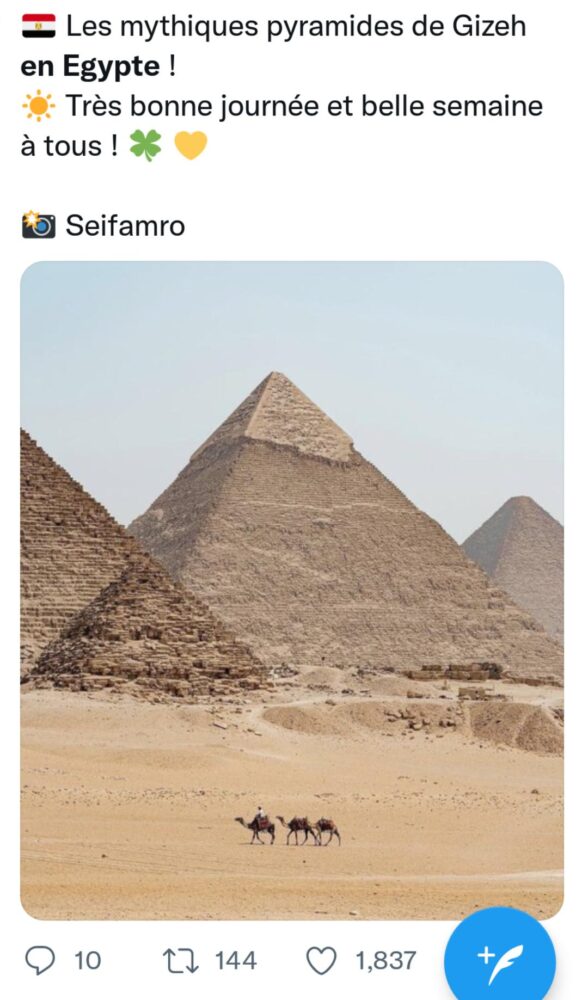Open the 1,837 likes count
The width and height of the screenshot is (588, 1000).
pos(385,960)
